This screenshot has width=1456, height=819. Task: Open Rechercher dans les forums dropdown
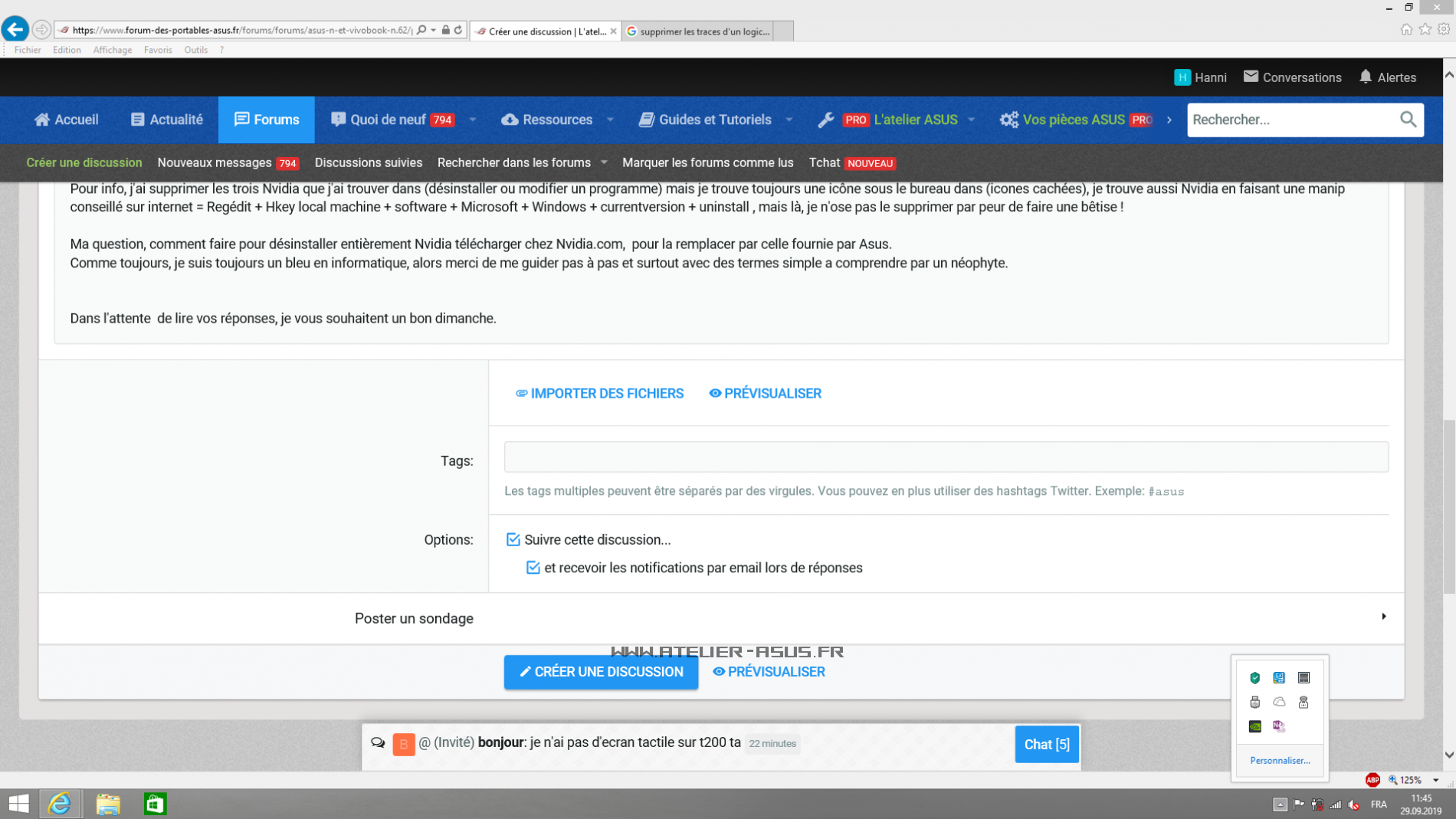click(604, 162)
